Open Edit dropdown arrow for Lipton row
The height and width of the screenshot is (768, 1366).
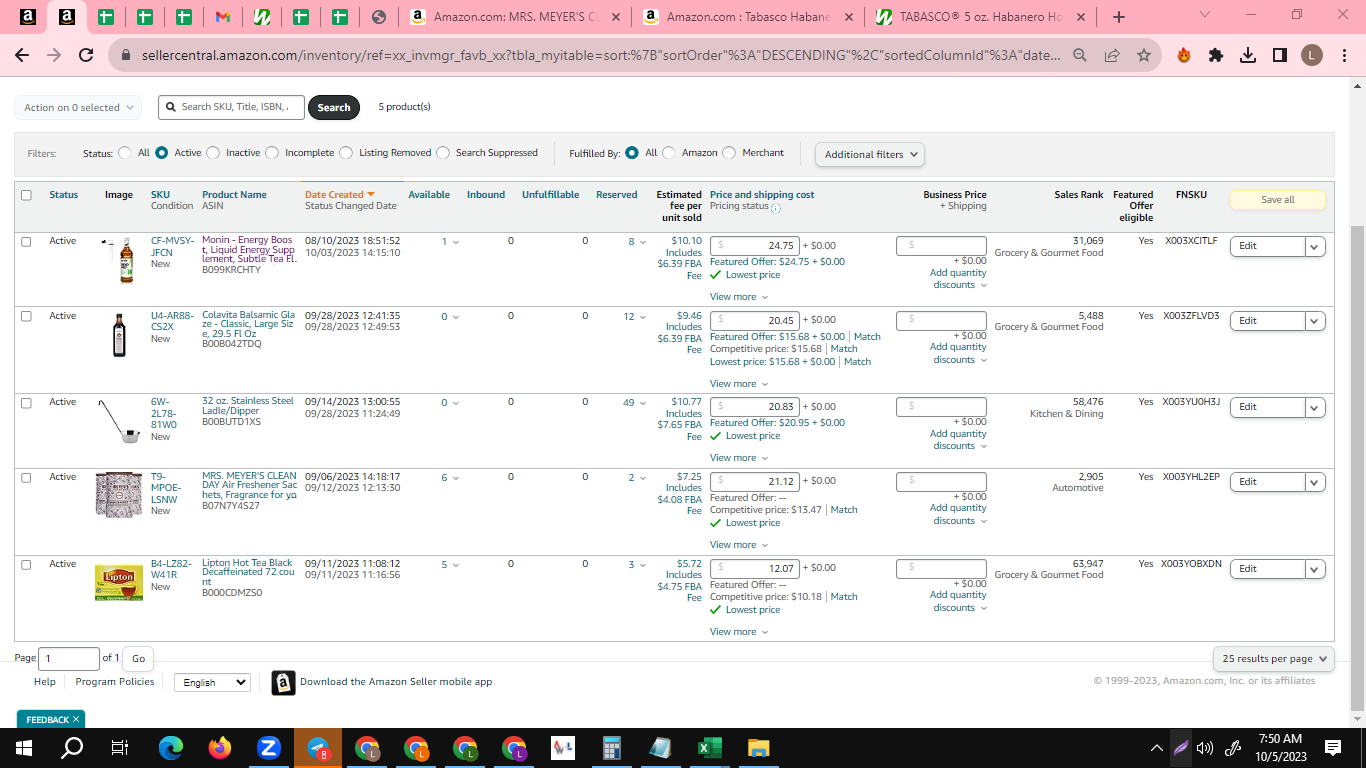click(1315, 569)
